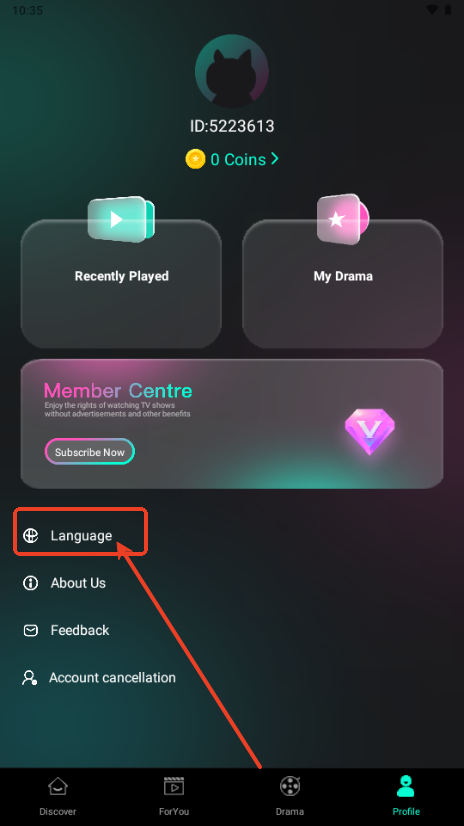Expand the chevron beside 0 Coins

274,159
